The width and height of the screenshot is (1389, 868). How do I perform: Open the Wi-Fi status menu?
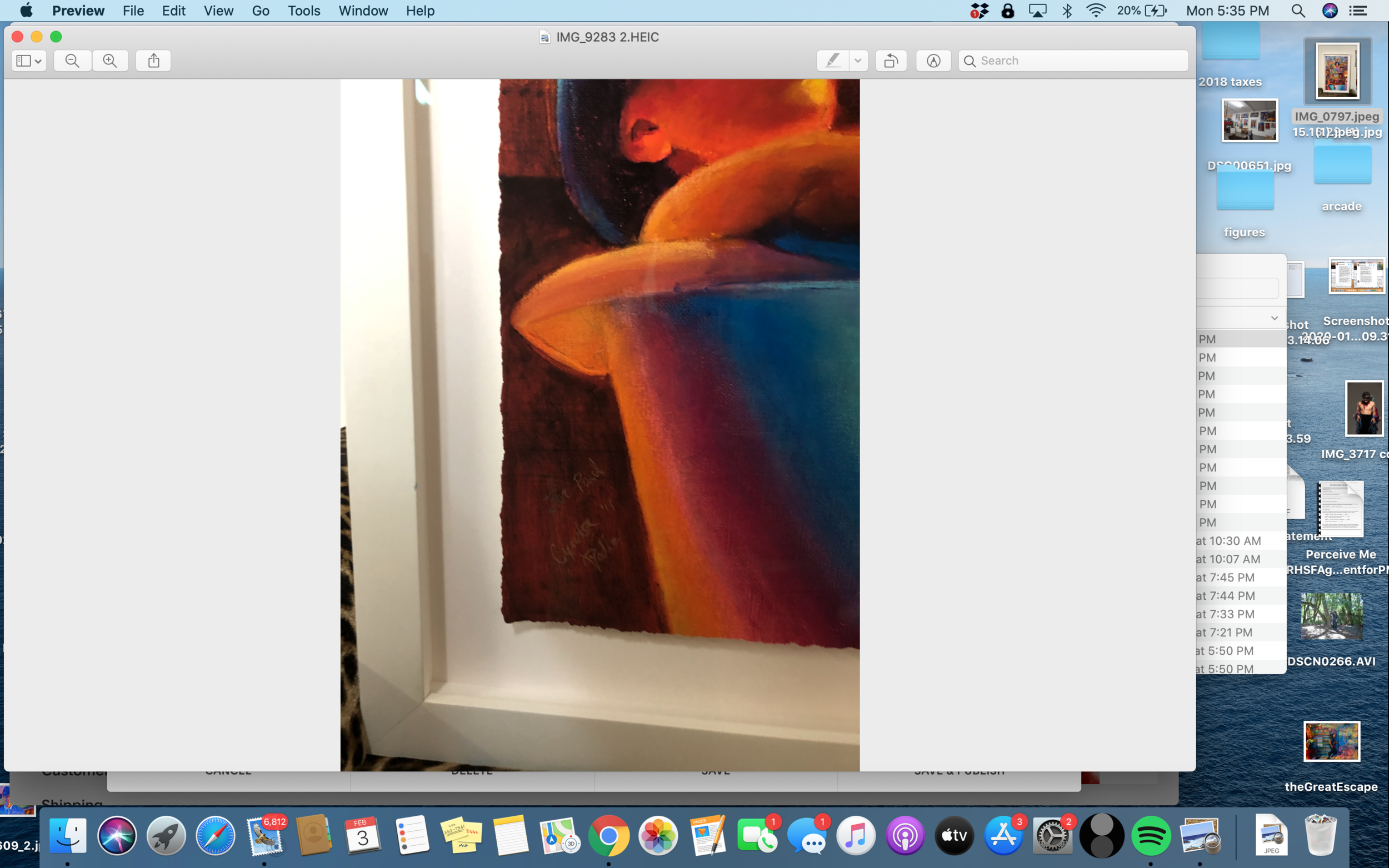click(1096, 11)
